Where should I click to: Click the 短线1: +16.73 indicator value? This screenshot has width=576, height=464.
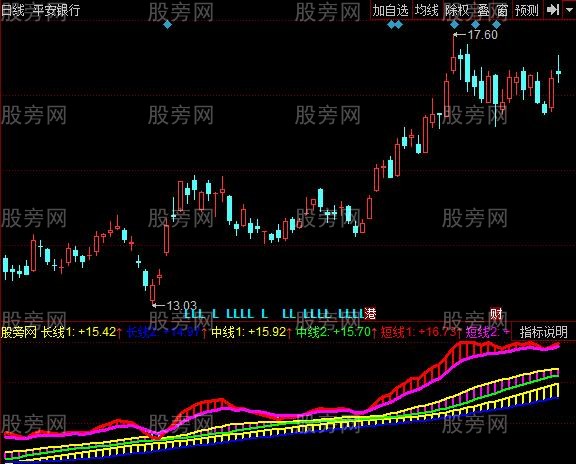pos(418,332)
